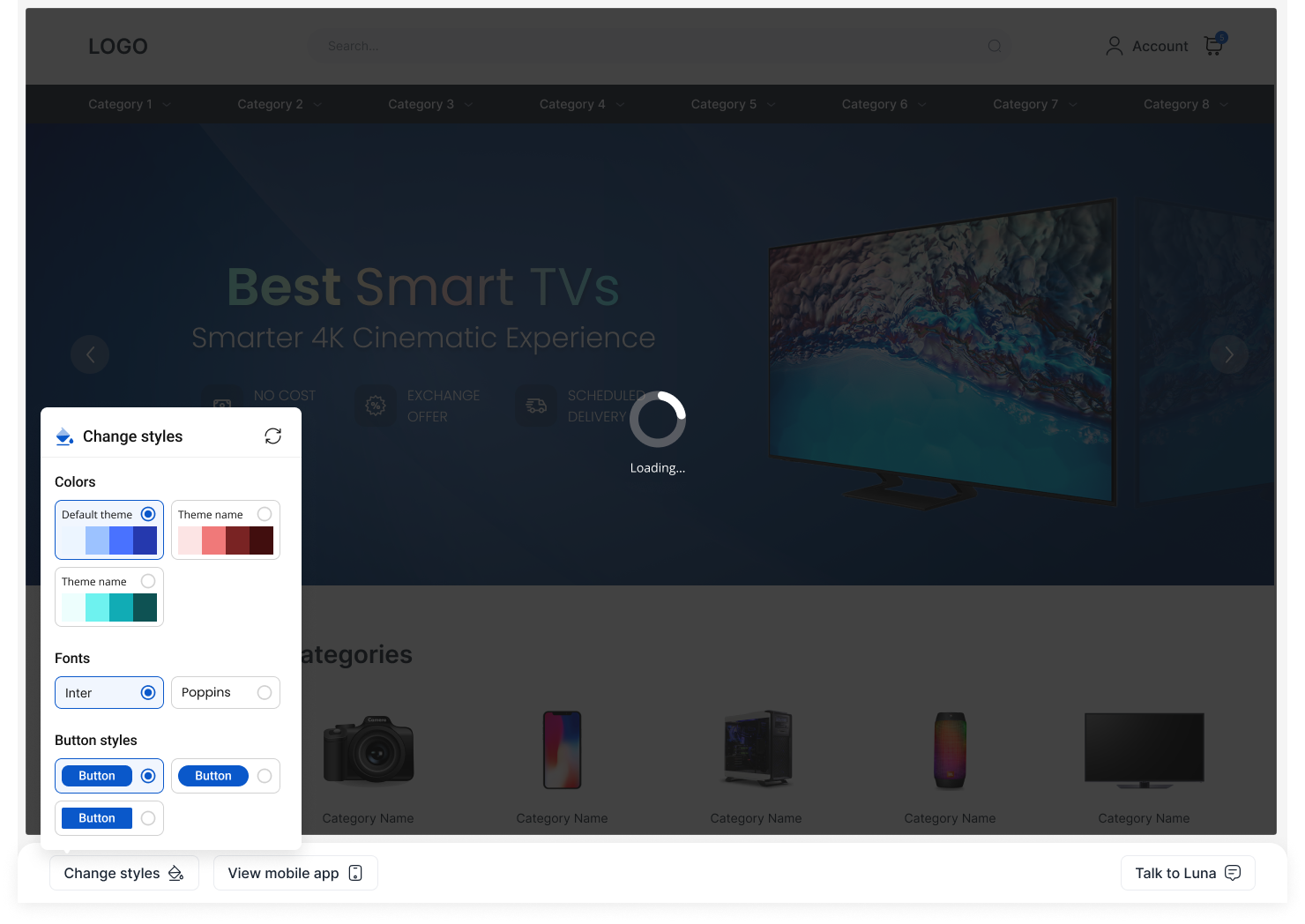Select the Default theme radio button
This screenshot has width=1305, height=924.
click(148, 514)
